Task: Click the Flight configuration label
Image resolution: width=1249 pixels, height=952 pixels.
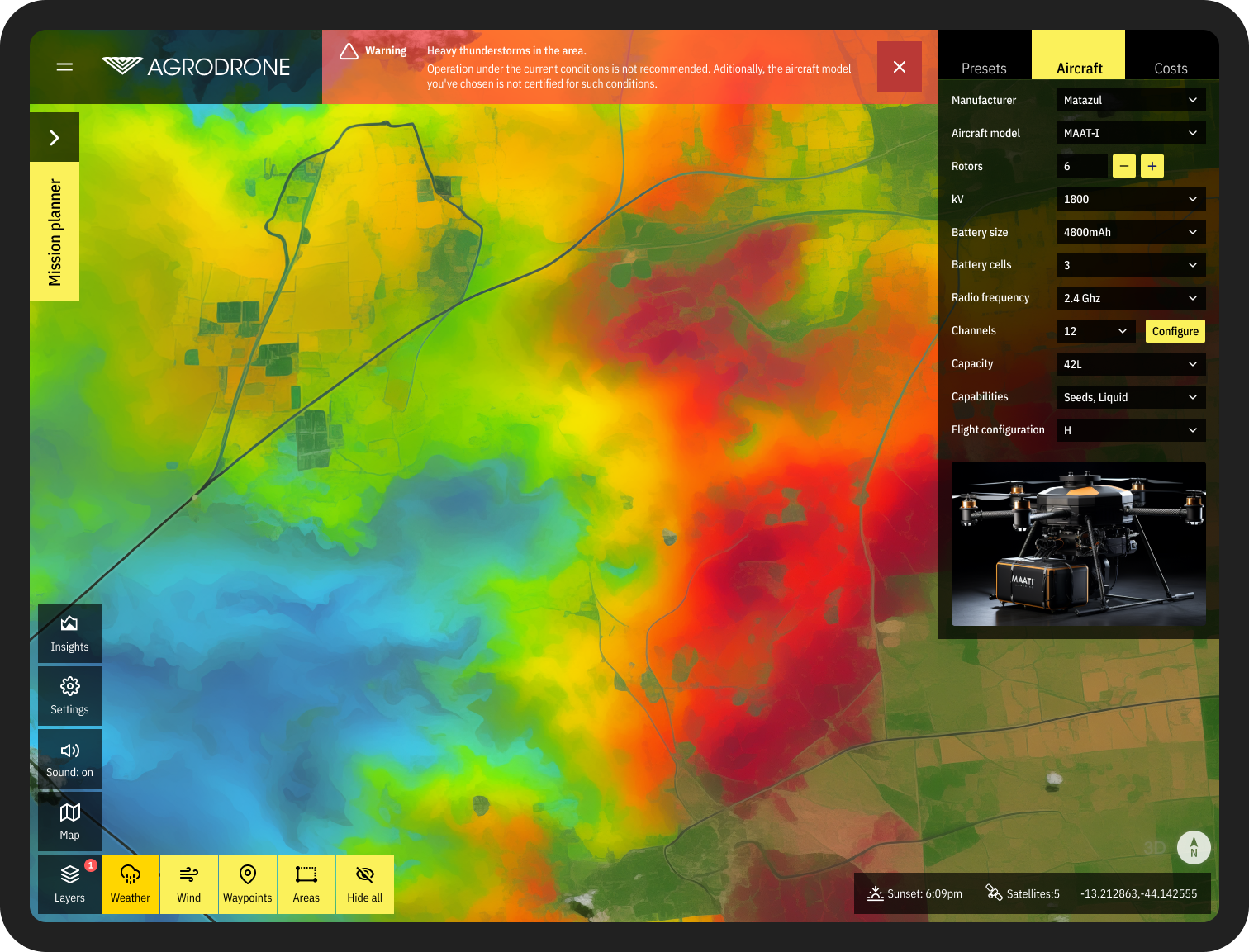Action: click(998, 430)
